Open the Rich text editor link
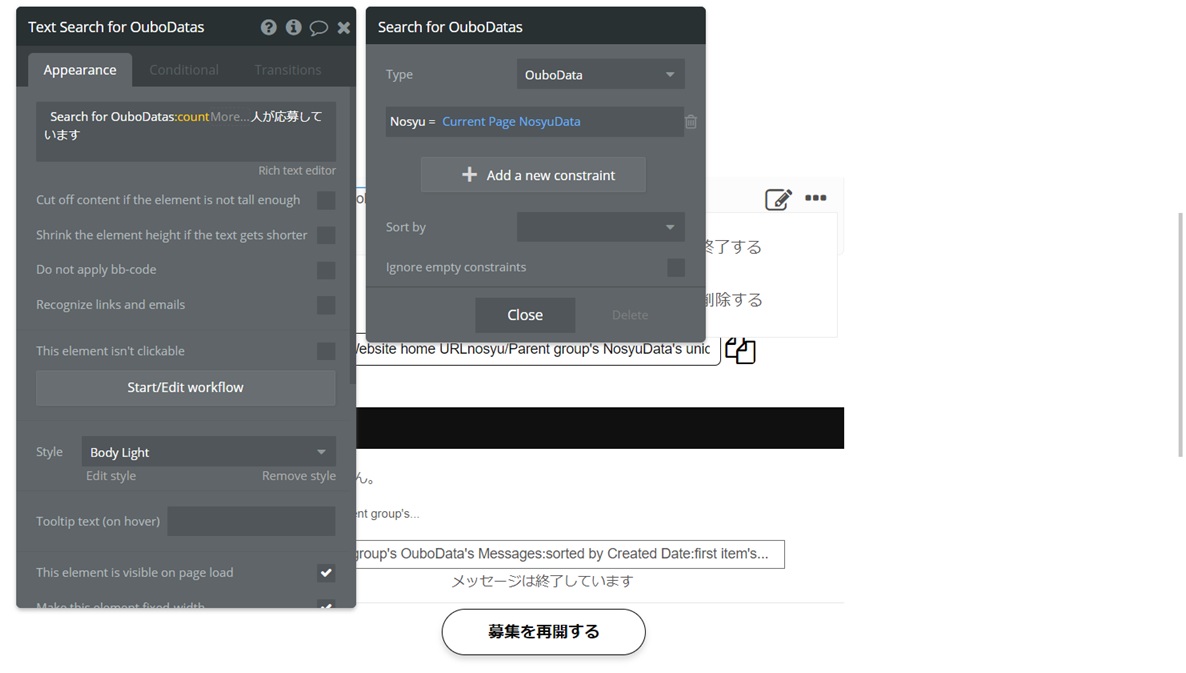This screenshot has width=1186, height=673. pos(296,171)
